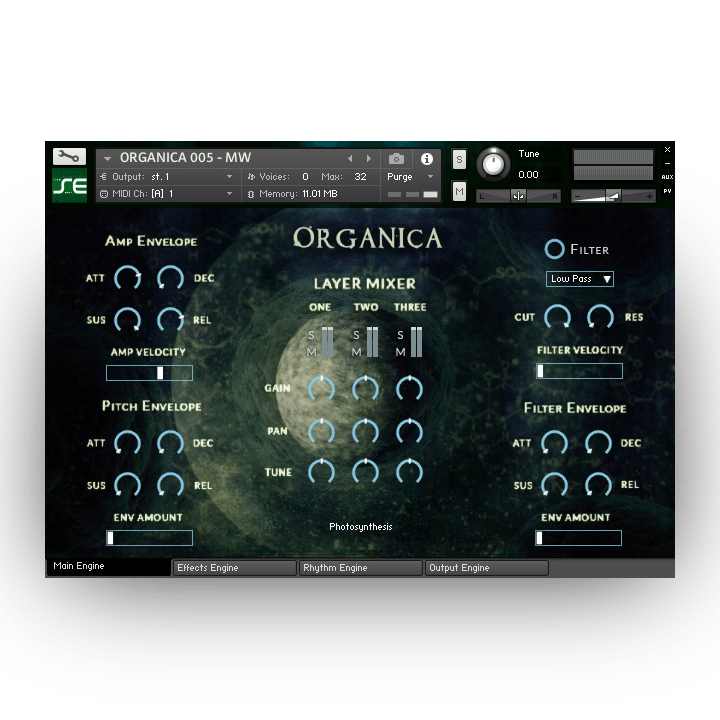Expand the Purge dropdown menu

pyautogui.click(x=412, y=177)
